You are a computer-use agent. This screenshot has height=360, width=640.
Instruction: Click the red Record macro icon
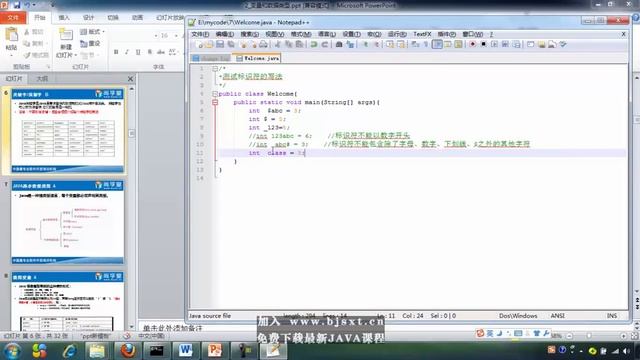pyautogui.click(x=472, y=44)
